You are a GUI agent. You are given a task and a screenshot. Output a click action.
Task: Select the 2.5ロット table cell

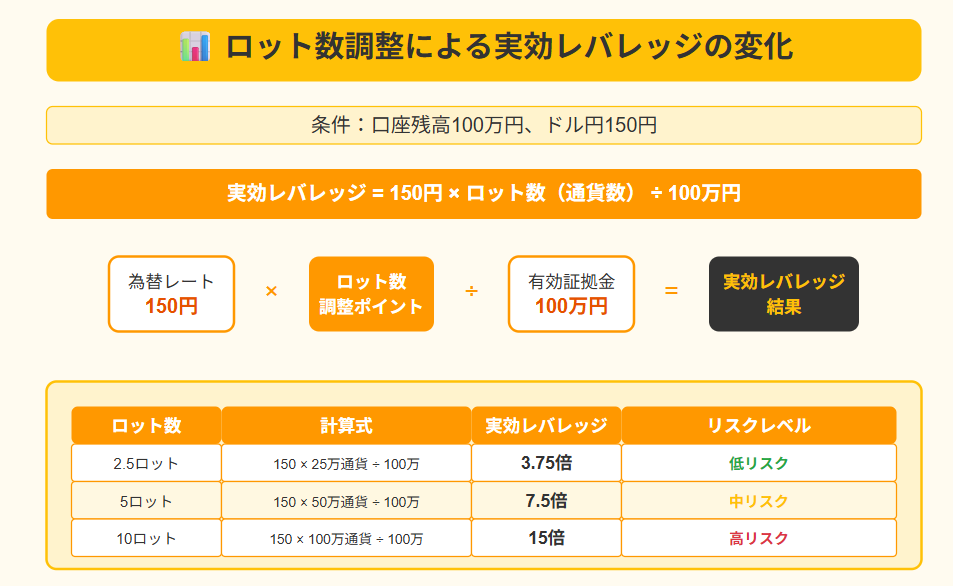(146, 463)
